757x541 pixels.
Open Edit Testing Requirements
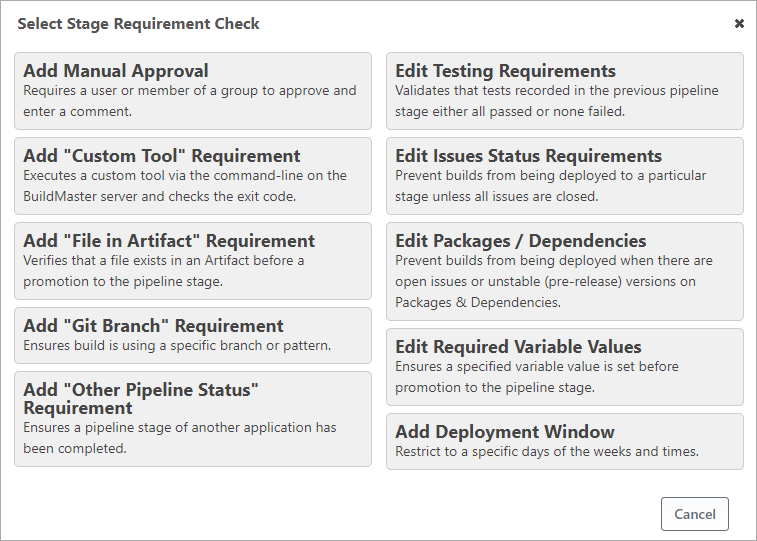point(505,71)
